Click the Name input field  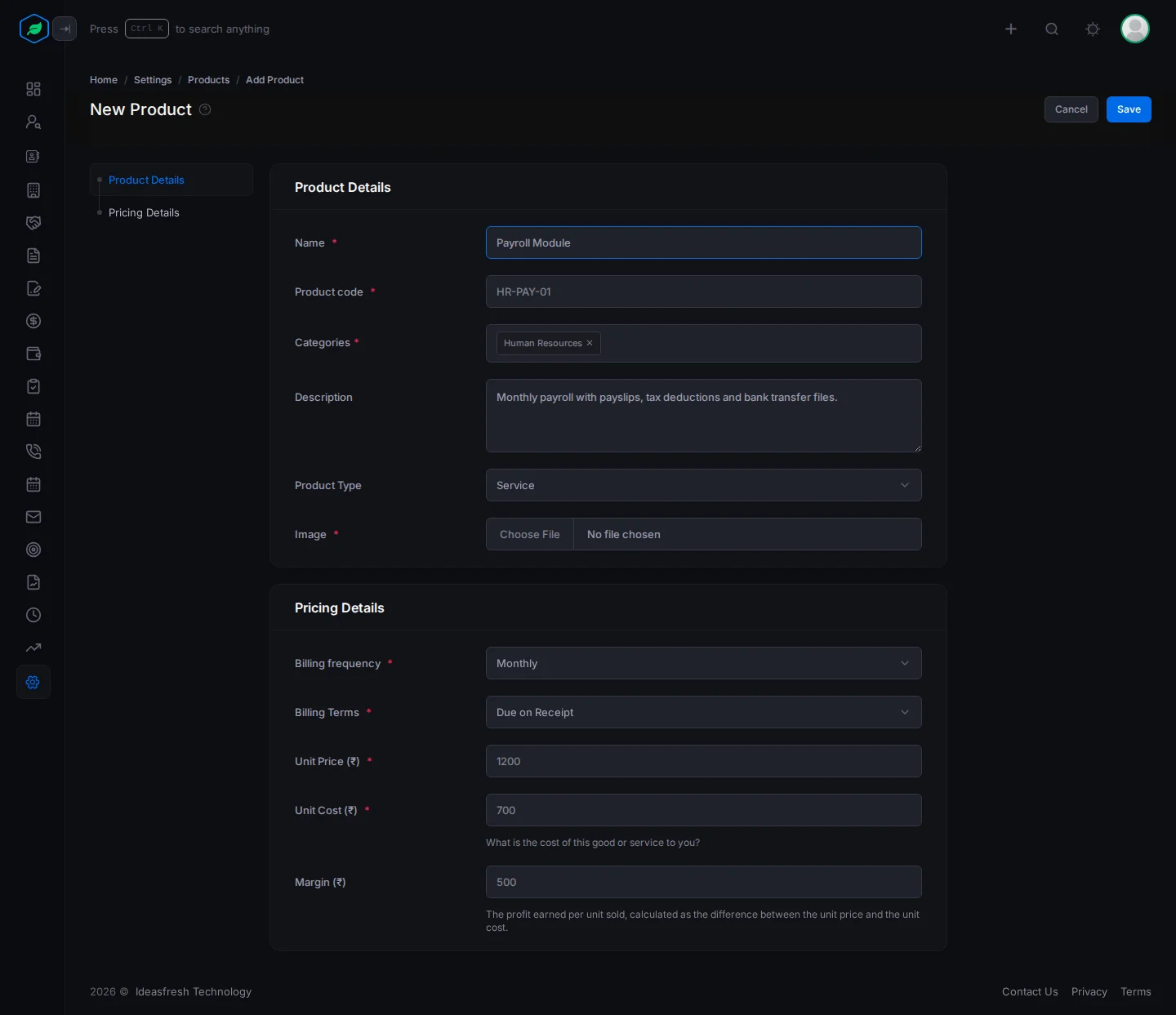704,243
